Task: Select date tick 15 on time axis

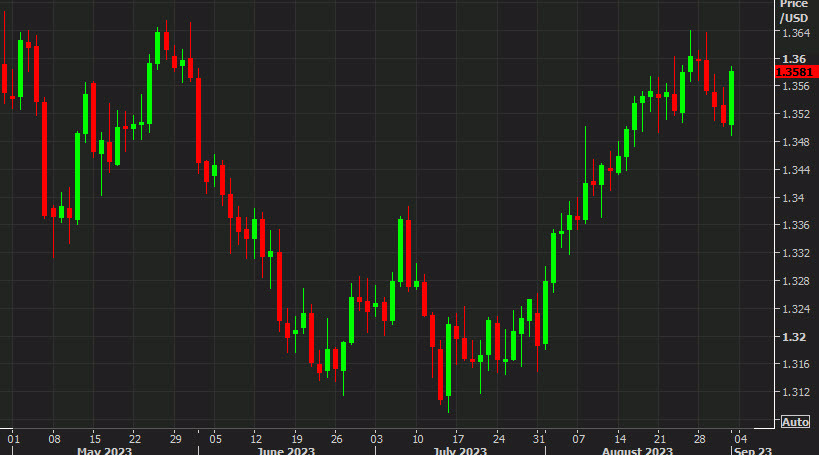Action: (95, 439)
